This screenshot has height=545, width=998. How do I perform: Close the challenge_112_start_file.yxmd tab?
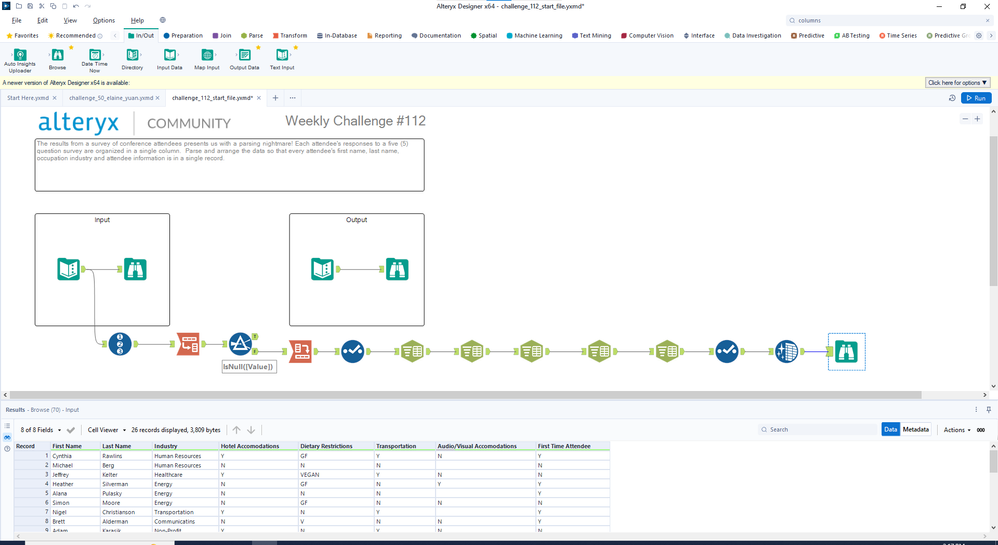coord(259,98)
